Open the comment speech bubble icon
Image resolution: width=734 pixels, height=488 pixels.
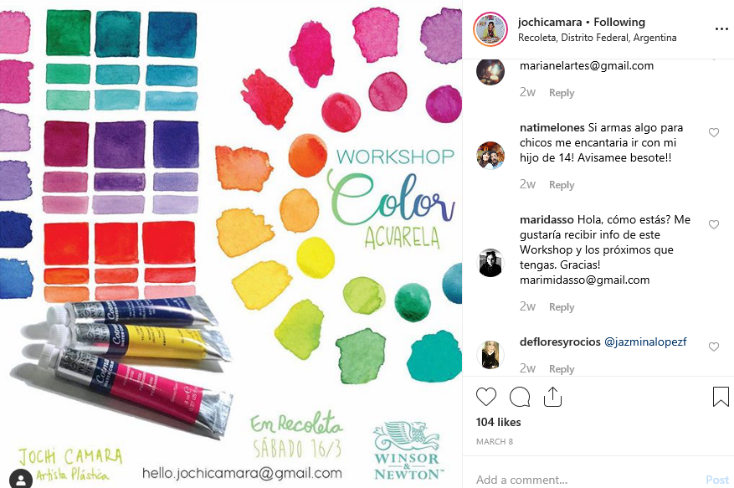point(520,397)
